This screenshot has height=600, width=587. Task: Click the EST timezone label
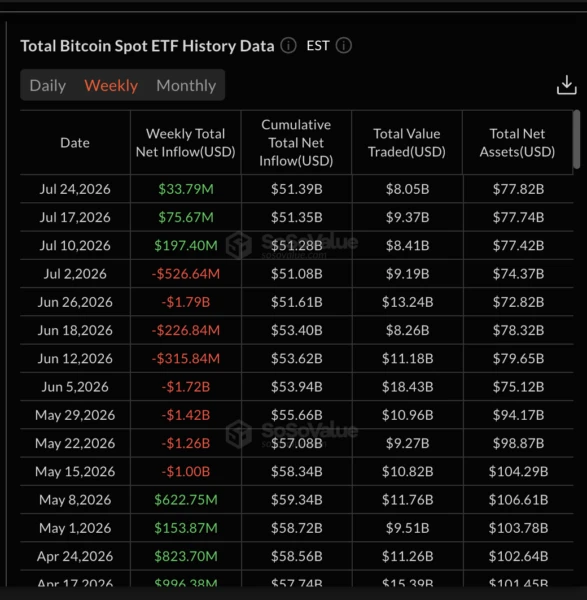(318, 46)
